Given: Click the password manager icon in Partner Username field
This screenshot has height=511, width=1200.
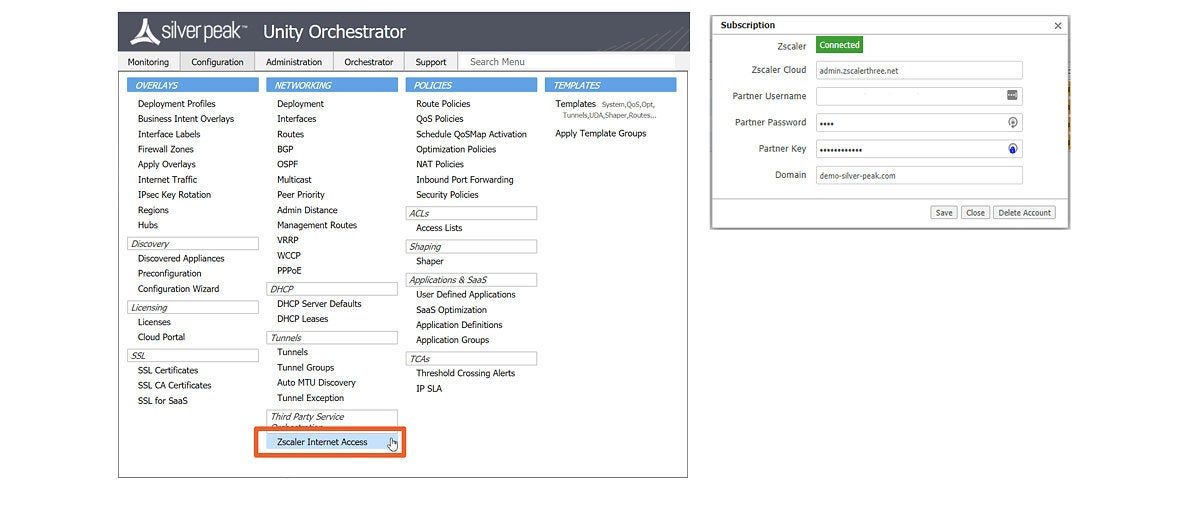Looking at the screenshot, I should point(1012,96).
